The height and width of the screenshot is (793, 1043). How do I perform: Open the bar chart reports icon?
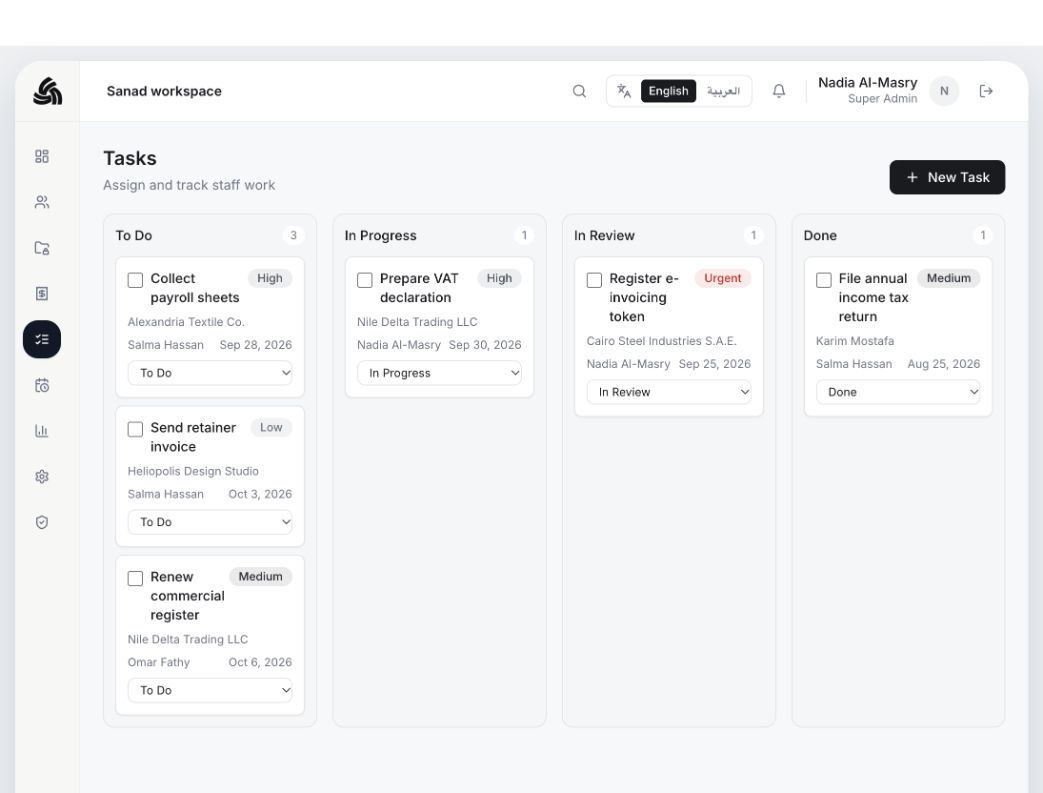pos(42,431)
